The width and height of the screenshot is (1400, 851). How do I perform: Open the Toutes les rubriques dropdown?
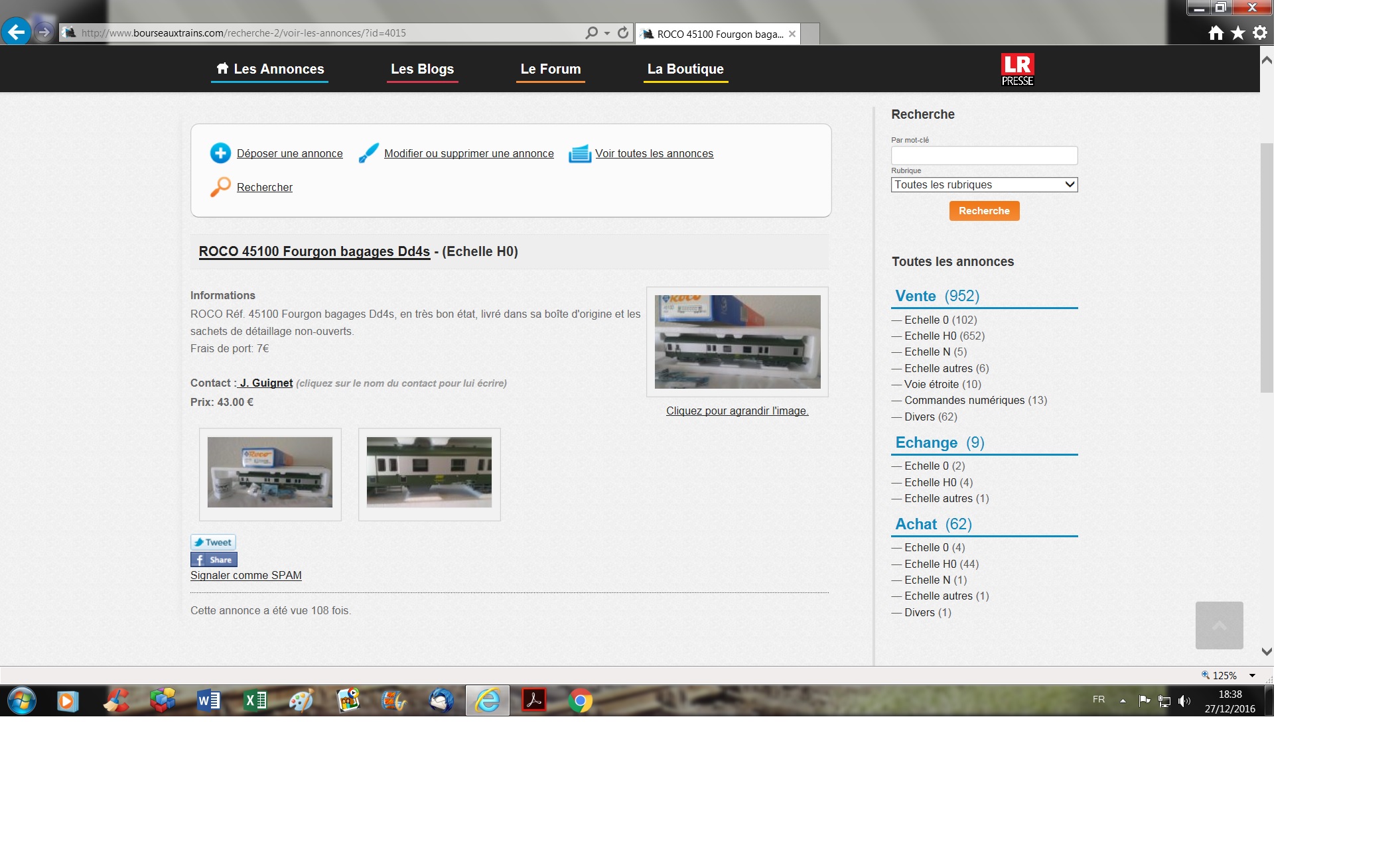(984, 185)
